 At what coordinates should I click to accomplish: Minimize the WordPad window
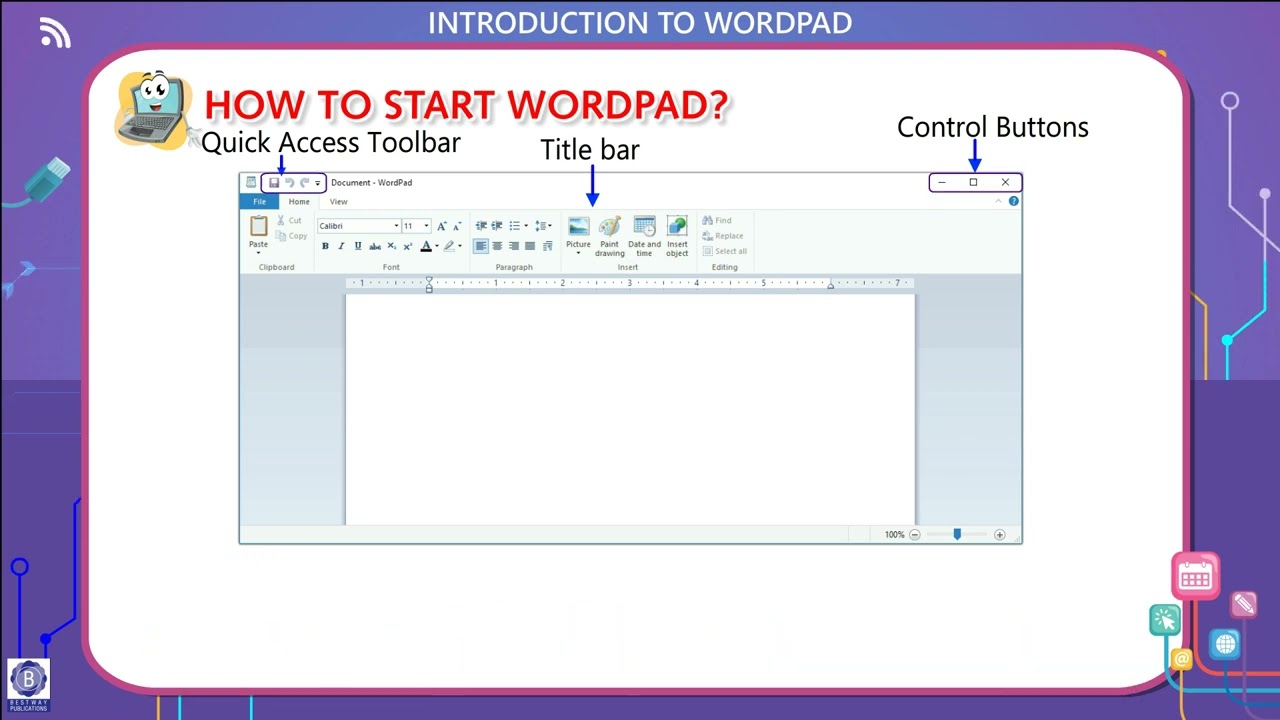coord(941,183)
